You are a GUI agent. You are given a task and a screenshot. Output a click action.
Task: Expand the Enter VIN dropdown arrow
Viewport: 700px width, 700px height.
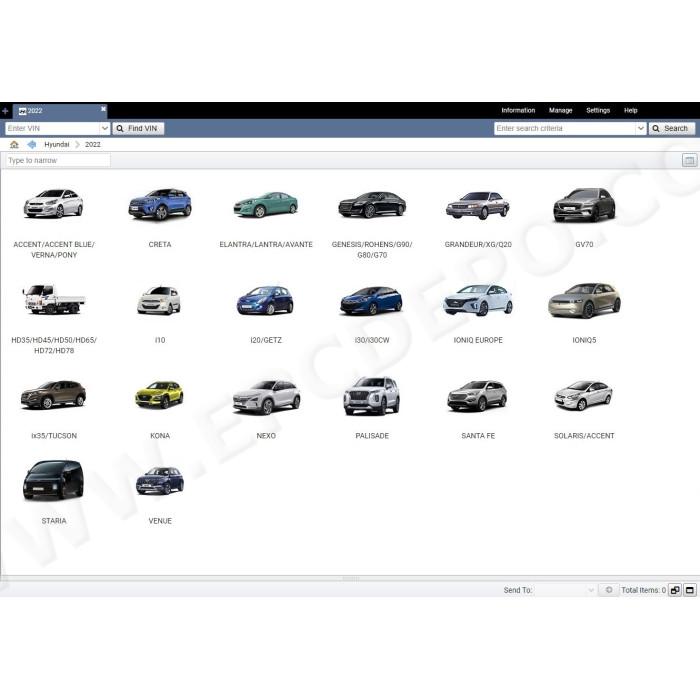point(104,129)
